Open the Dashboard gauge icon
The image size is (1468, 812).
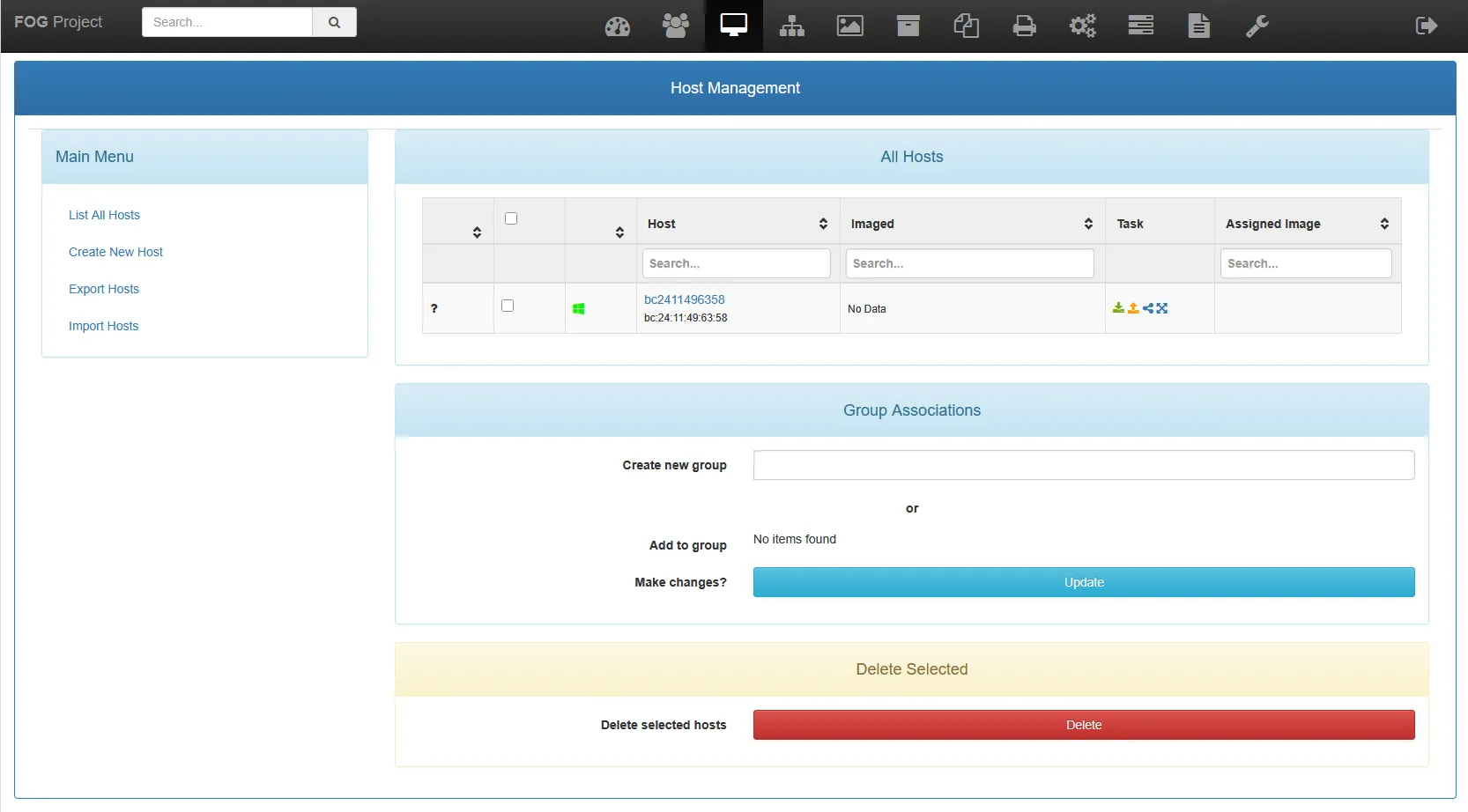coord(617,26)
